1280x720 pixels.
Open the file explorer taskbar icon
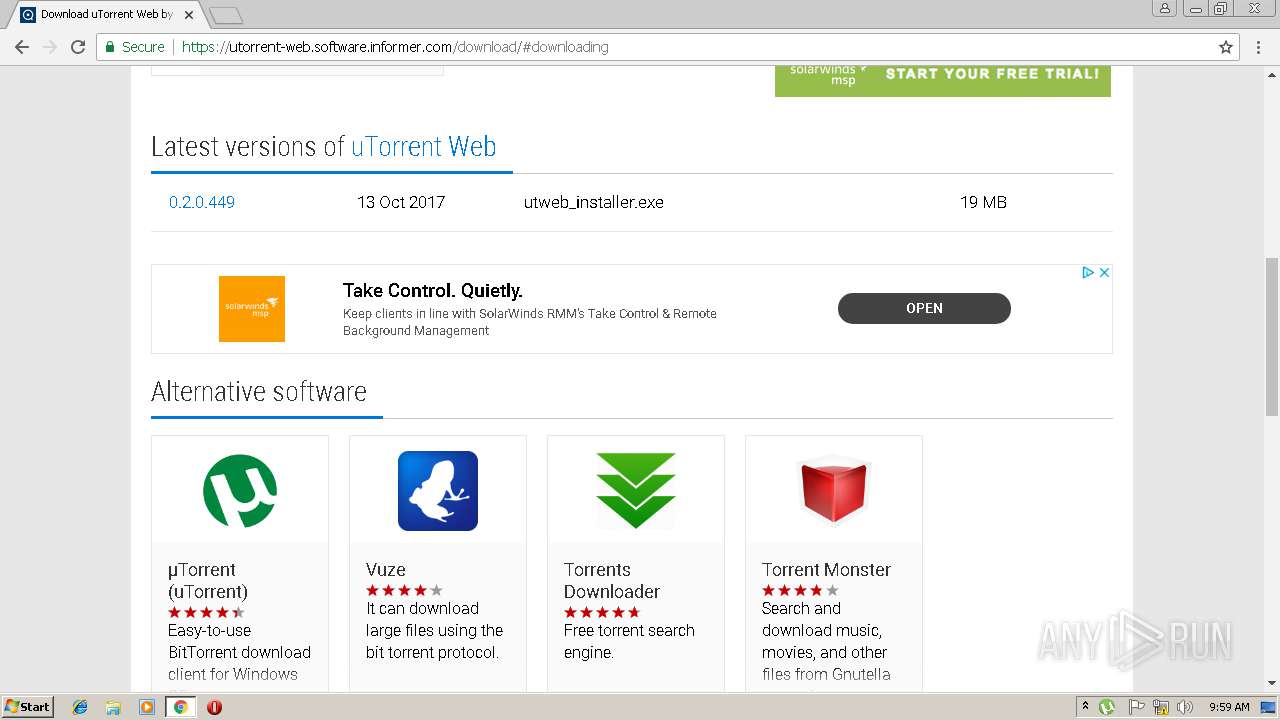(113, 707)
